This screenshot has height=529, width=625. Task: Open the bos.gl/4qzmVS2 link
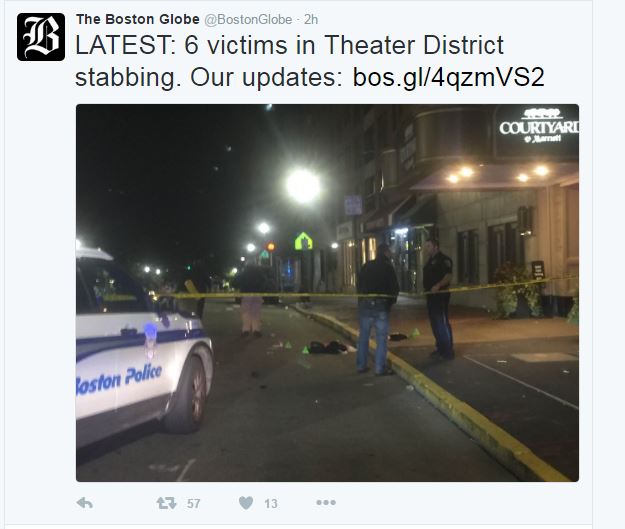pyautogui.click(x=448, y=77)
